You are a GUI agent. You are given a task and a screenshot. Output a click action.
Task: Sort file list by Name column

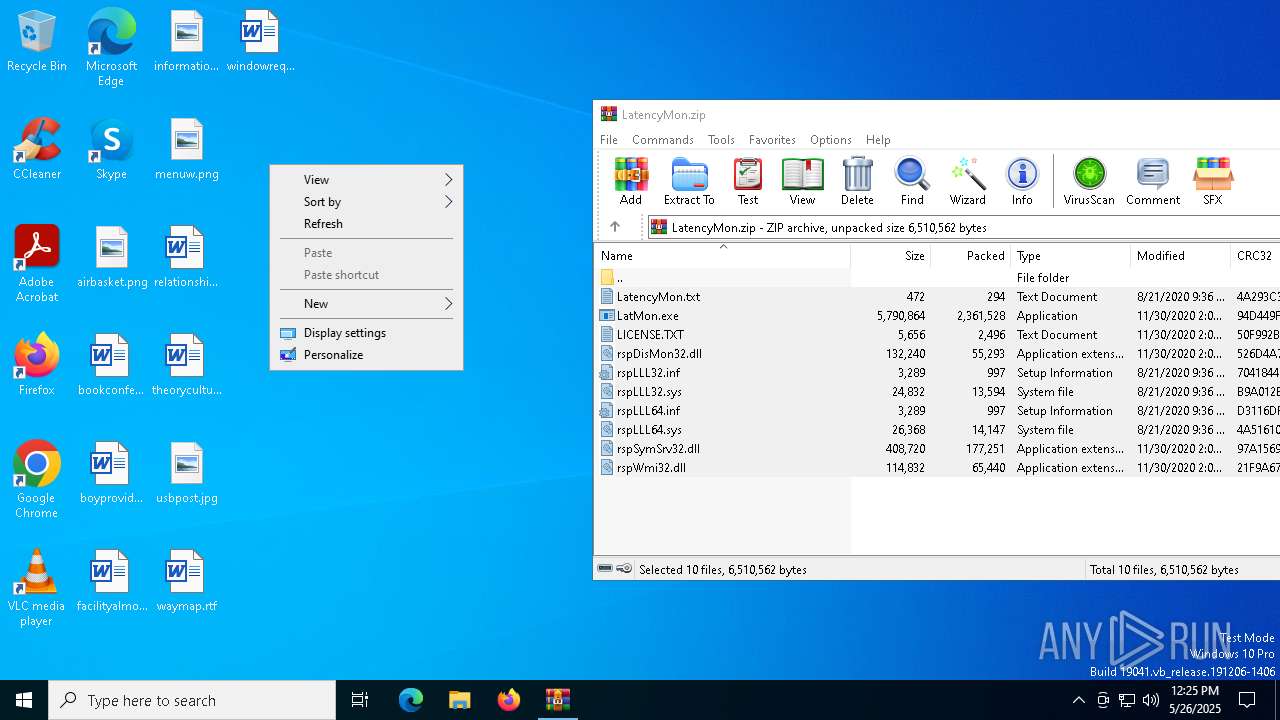pyautogui.click(x=722, y=256)
